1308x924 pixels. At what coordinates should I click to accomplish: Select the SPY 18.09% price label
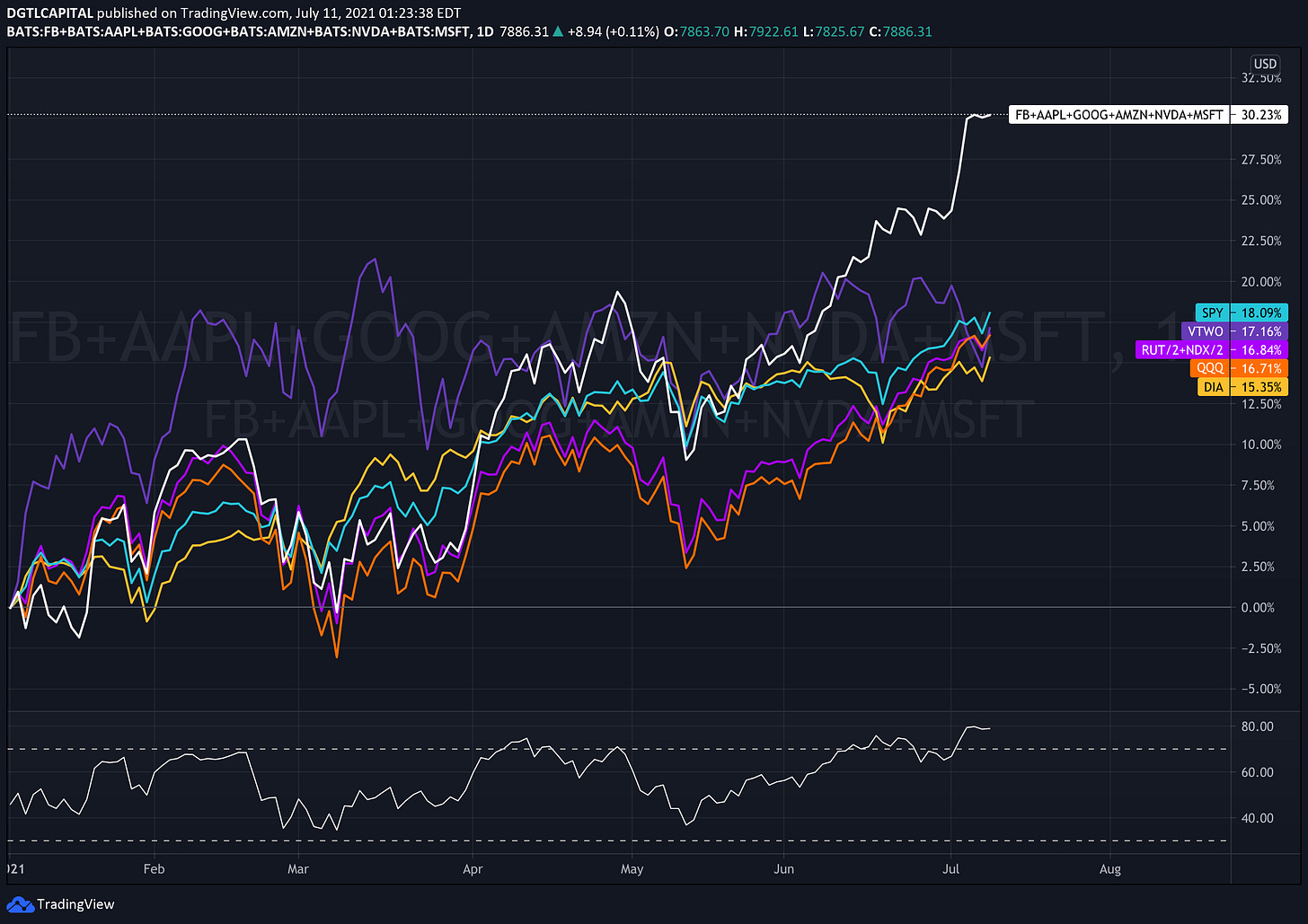[1242, 312]
